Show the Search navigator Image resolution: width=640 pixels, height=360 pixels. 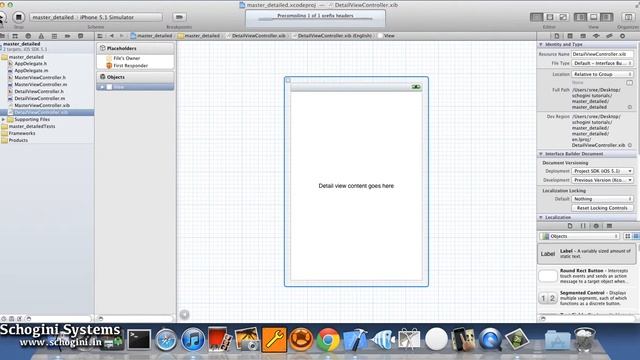click(28, 36)
